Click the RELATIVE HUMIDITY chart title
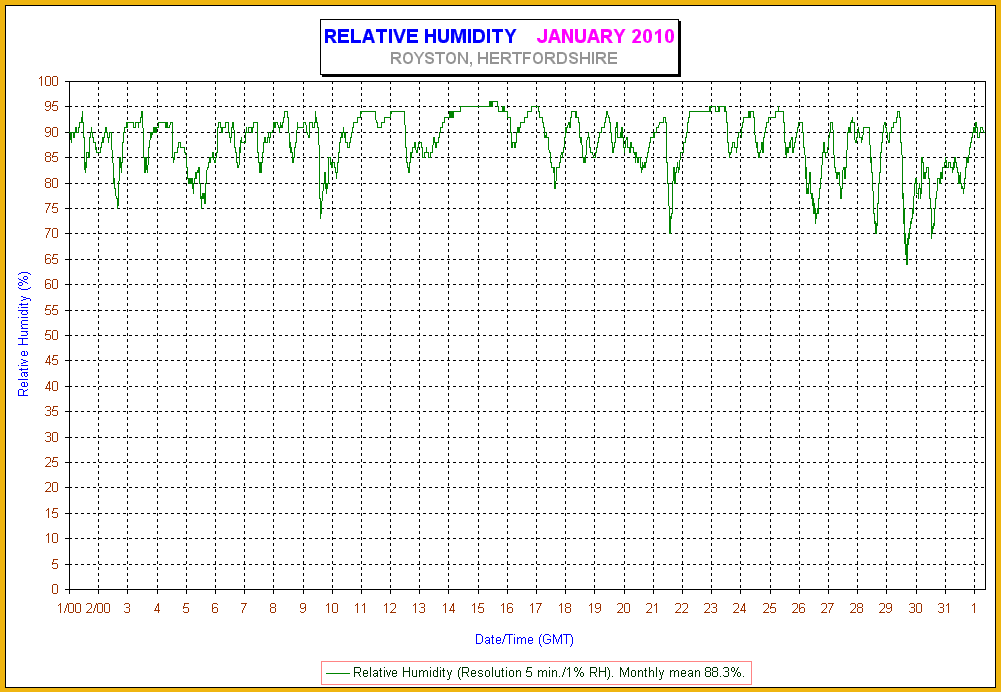The image size is (1001, 692). pos(420,36)
